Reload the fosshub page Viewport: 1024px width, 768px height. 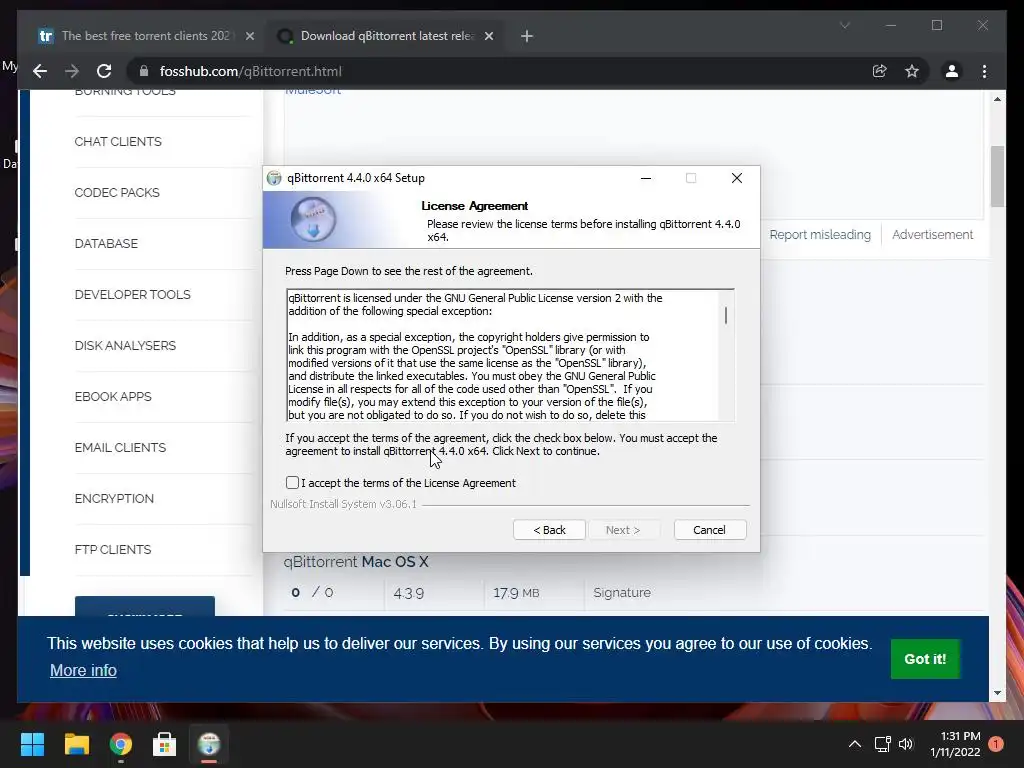(104, 71)
